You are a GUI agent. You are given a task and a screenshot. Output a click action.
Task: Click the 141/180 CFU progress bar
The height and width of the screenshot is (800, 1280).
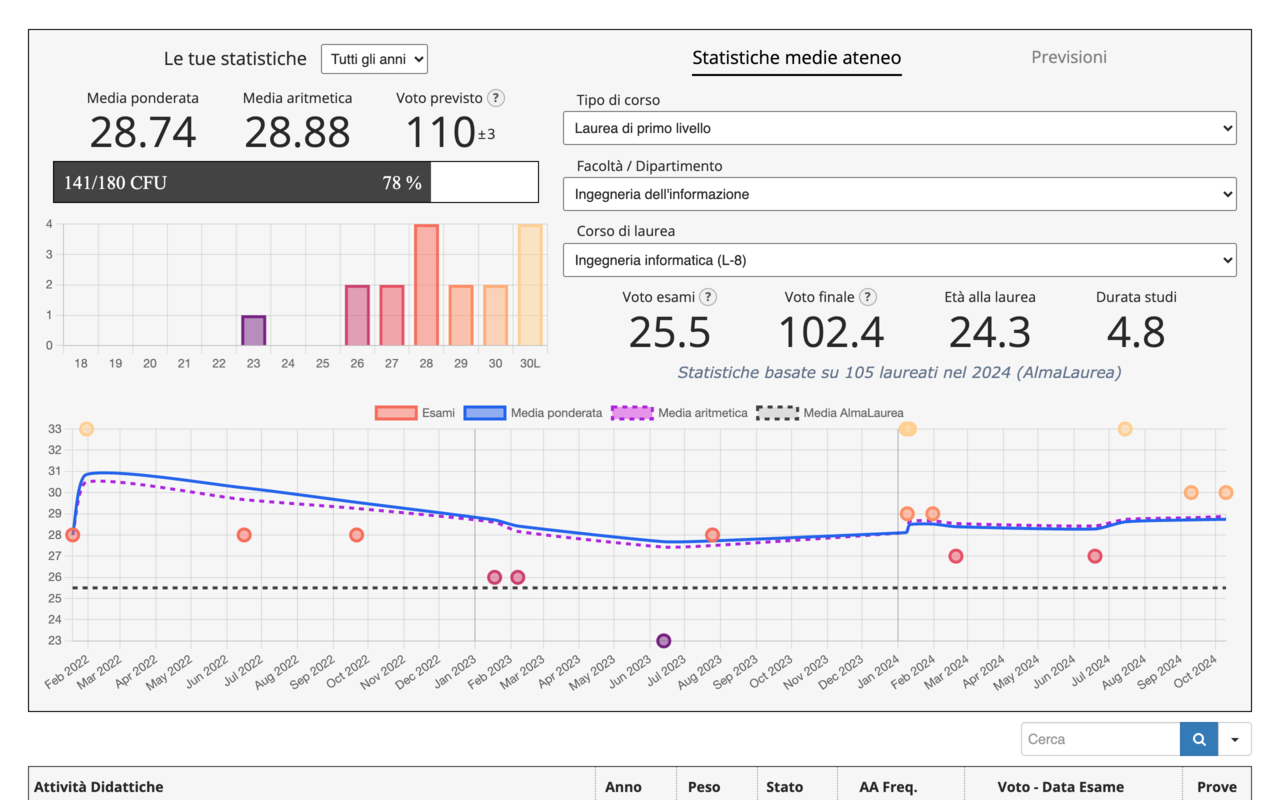[295, 183]
